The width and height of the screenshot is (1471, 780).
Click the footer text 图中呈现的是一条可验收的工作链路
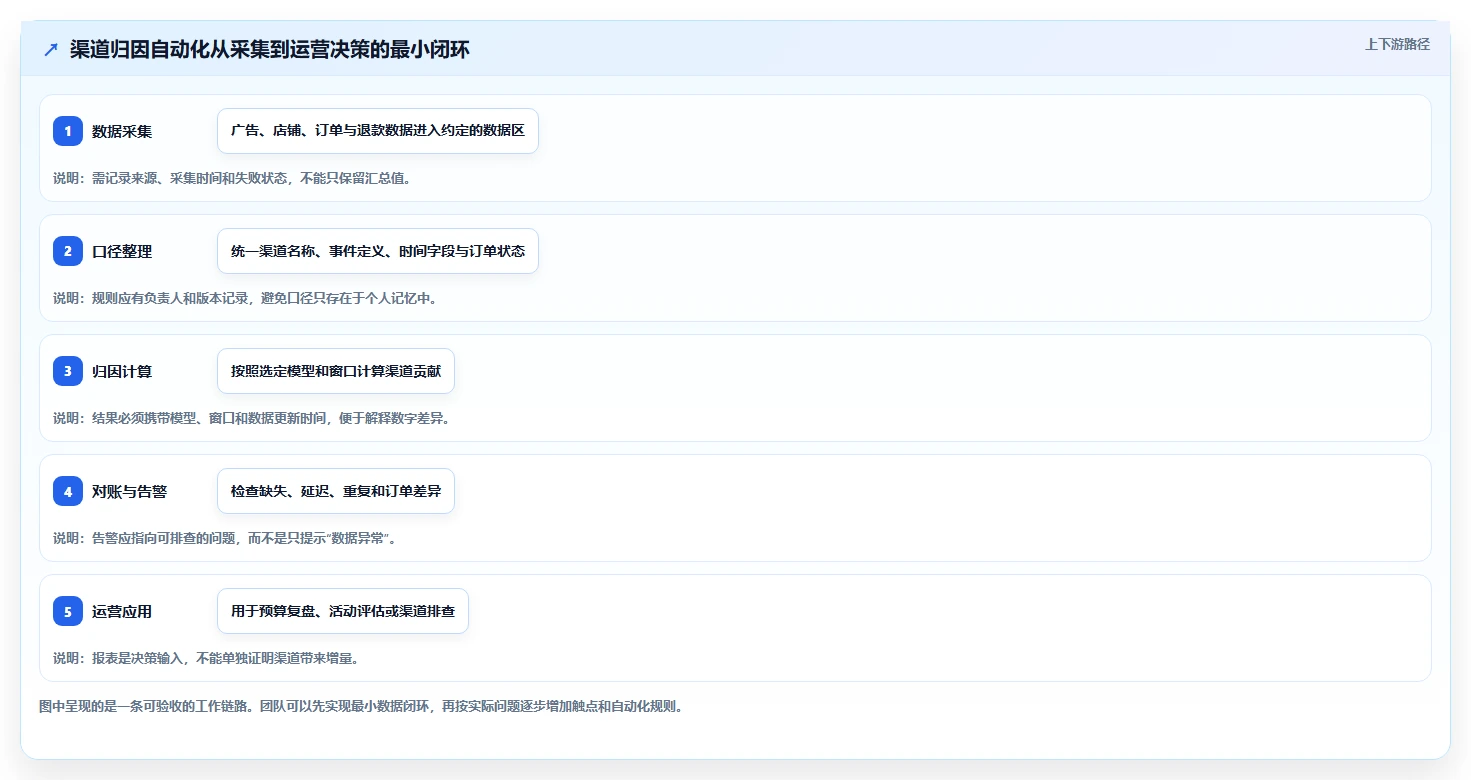point(361,706)
